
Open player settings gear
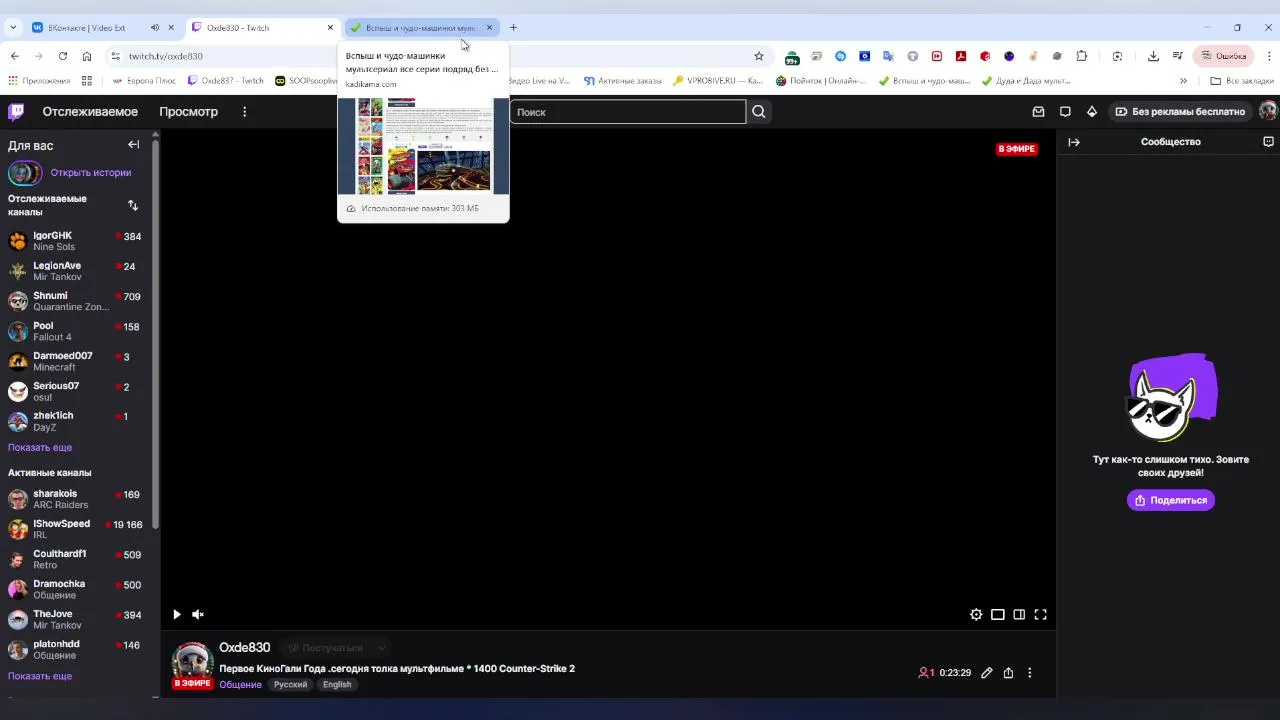[x=976, y=615]
